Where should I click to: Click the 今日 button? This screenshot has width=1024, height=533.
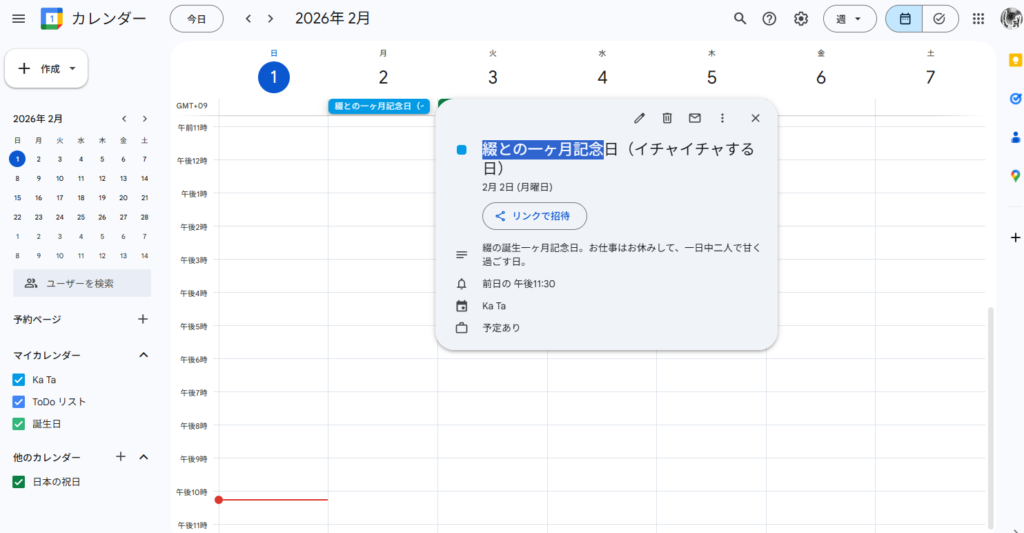click(x=196, y=19)
